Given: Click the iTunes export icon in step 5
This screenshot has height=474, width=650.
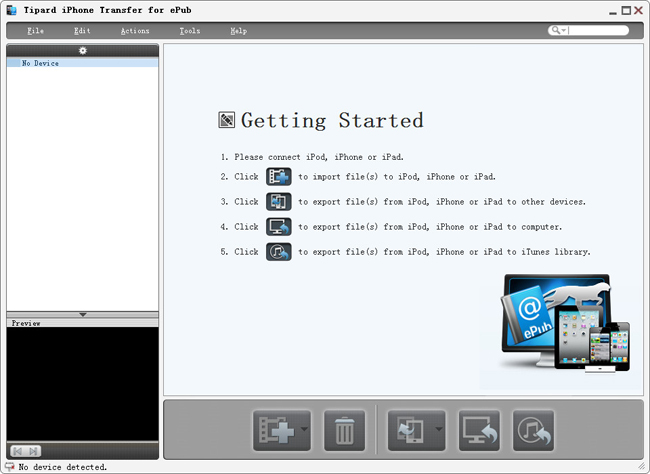Looking at the screenshot, I should coord(279,252).
